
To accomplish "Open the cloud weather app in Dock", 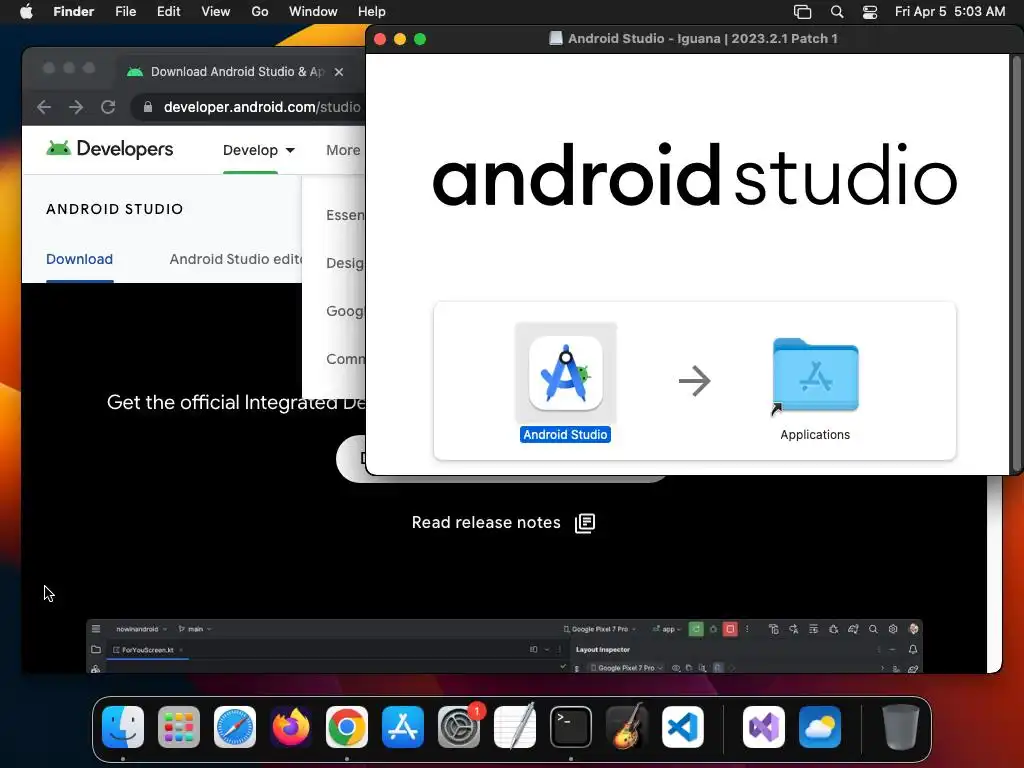I will 820,727.
